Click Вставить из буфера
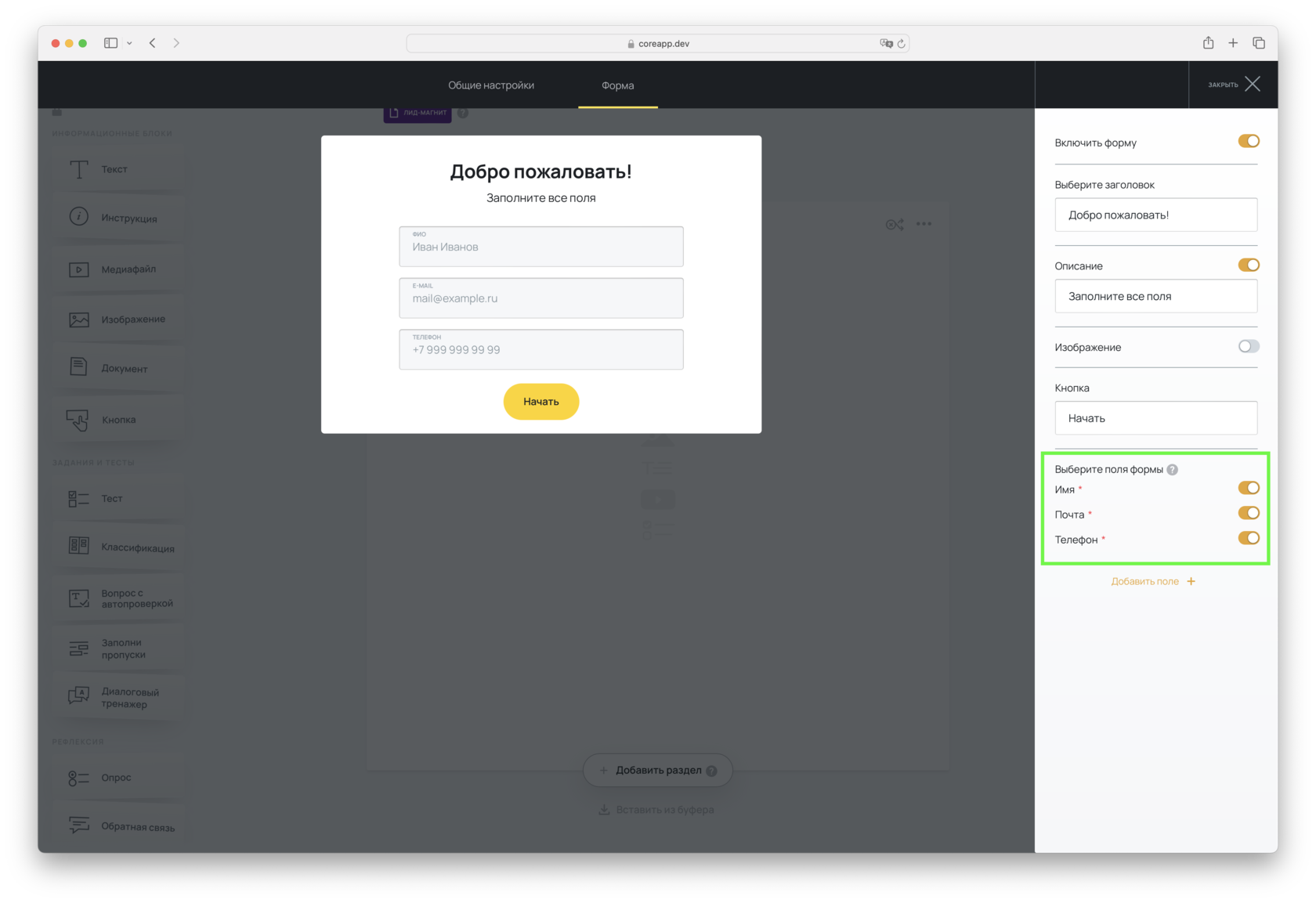1316x903 pixels. point(656,810)
